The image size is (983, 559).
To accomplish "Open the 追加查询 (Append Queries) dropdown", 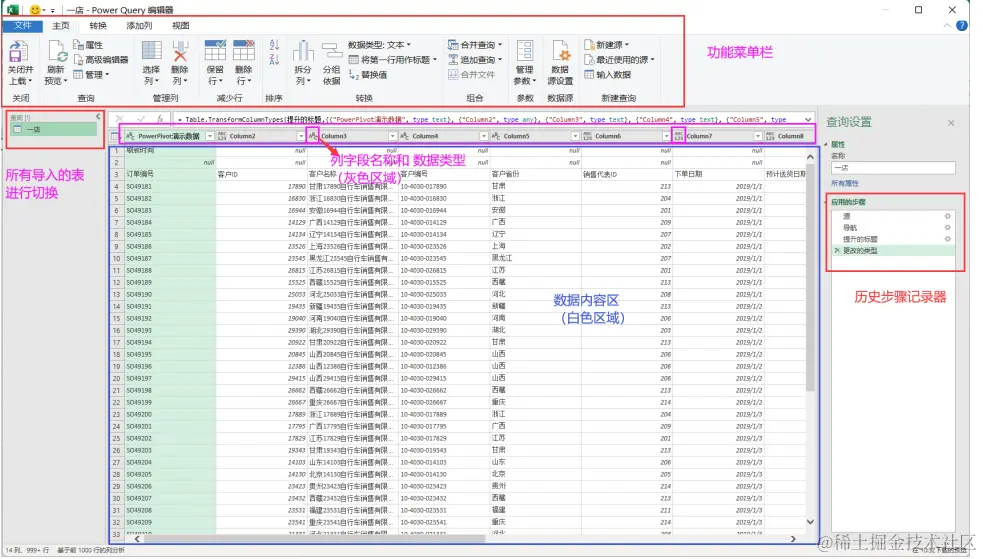I will point(475,60).
